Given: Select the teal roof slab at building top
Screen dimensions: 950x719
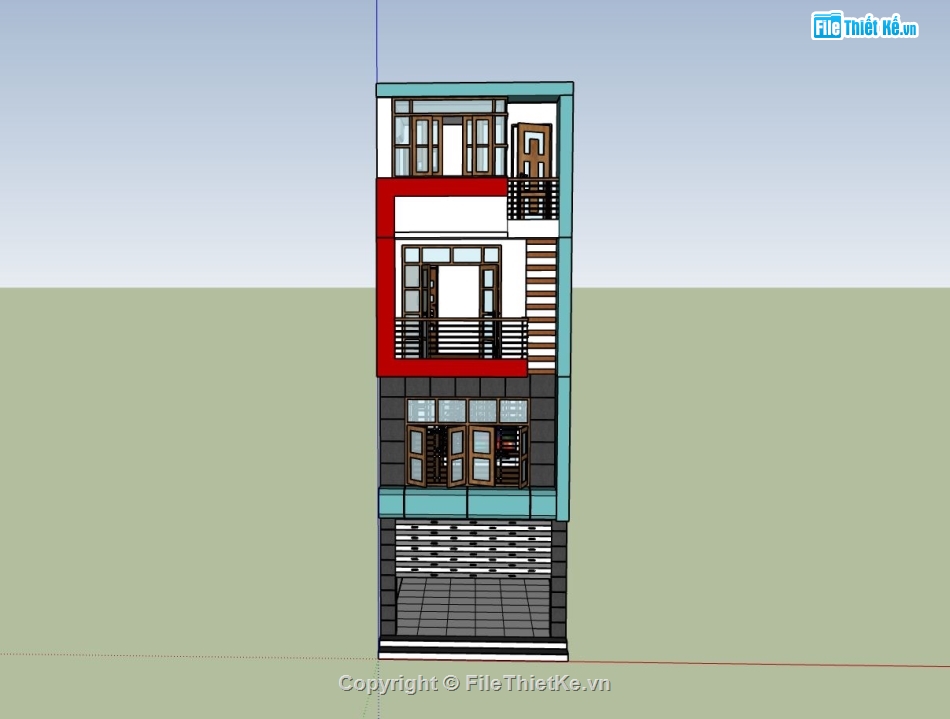Looking at the screenshot, I should pyautogui.click(x=474, y=89).
